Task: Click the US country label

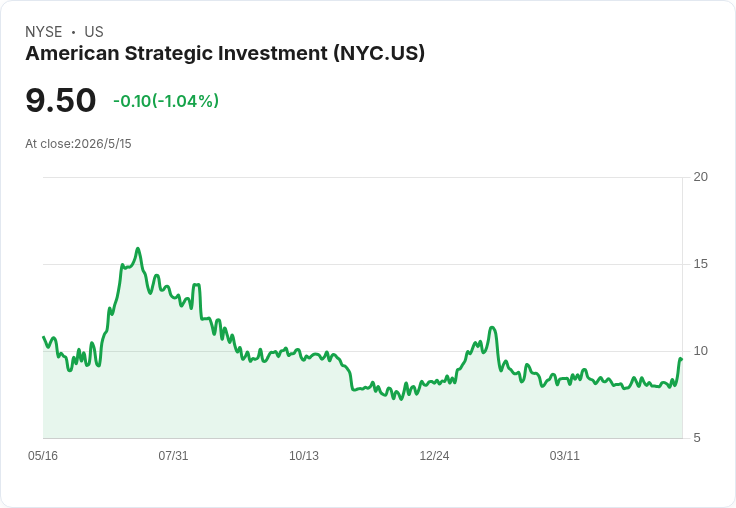Action: (x=94, y=32)
